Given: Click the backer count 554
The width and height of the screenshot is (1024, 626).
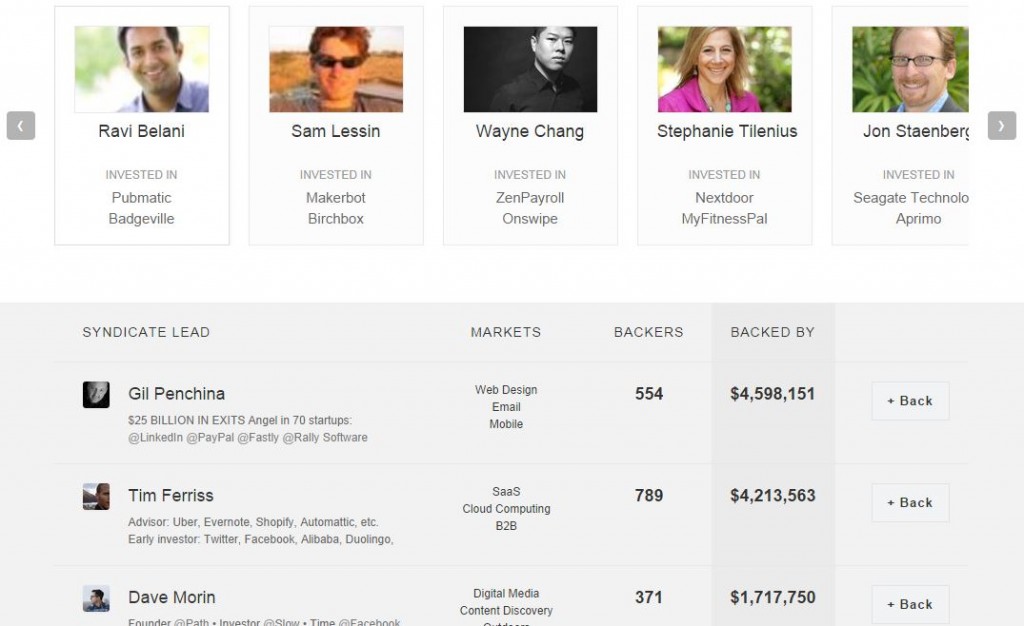Looking at the screenshot, I should [x=649, y=394].
